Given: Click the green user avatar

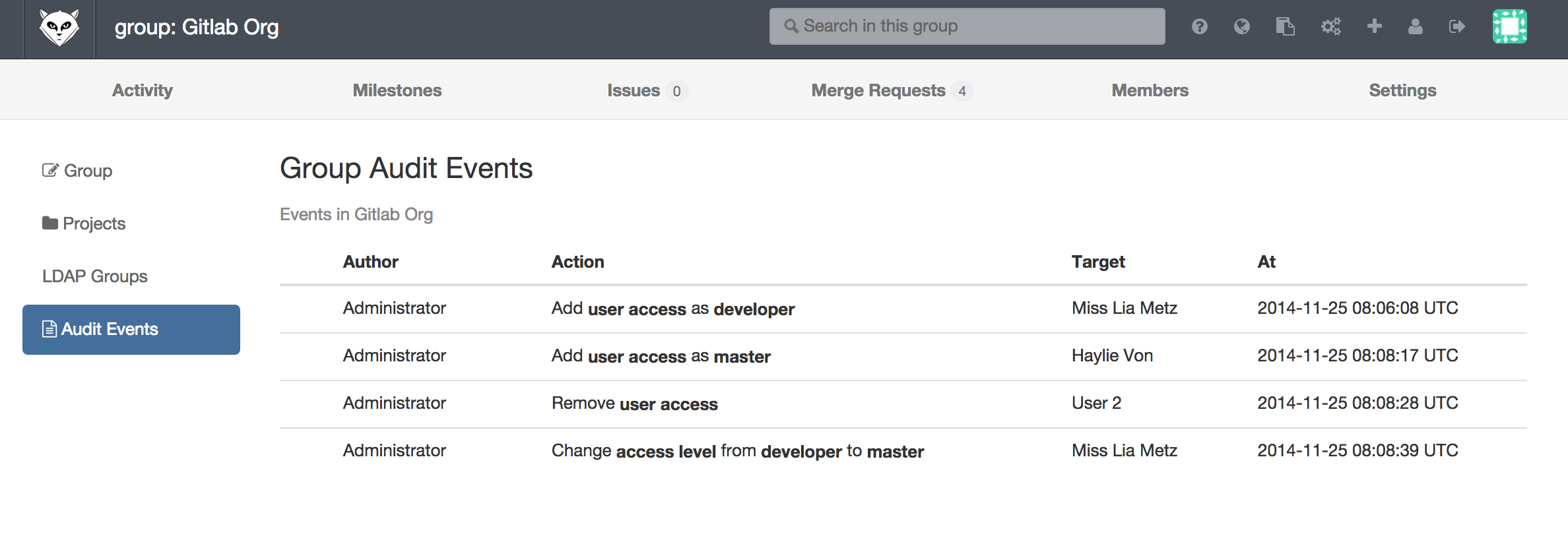Looking at the screenshot, I should click(x=1509, y=26).
